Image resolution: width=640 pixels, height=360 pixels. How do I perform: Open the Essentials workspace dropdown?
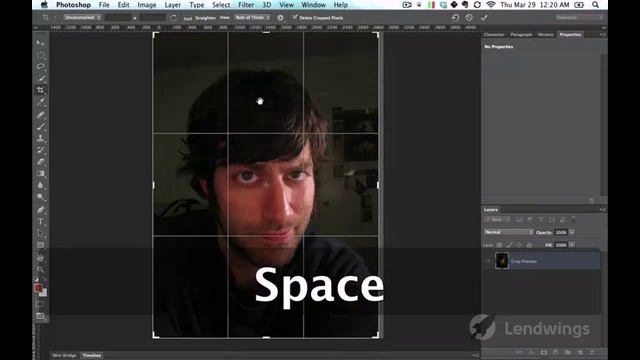pyautogui.click(x=580, y=18)
